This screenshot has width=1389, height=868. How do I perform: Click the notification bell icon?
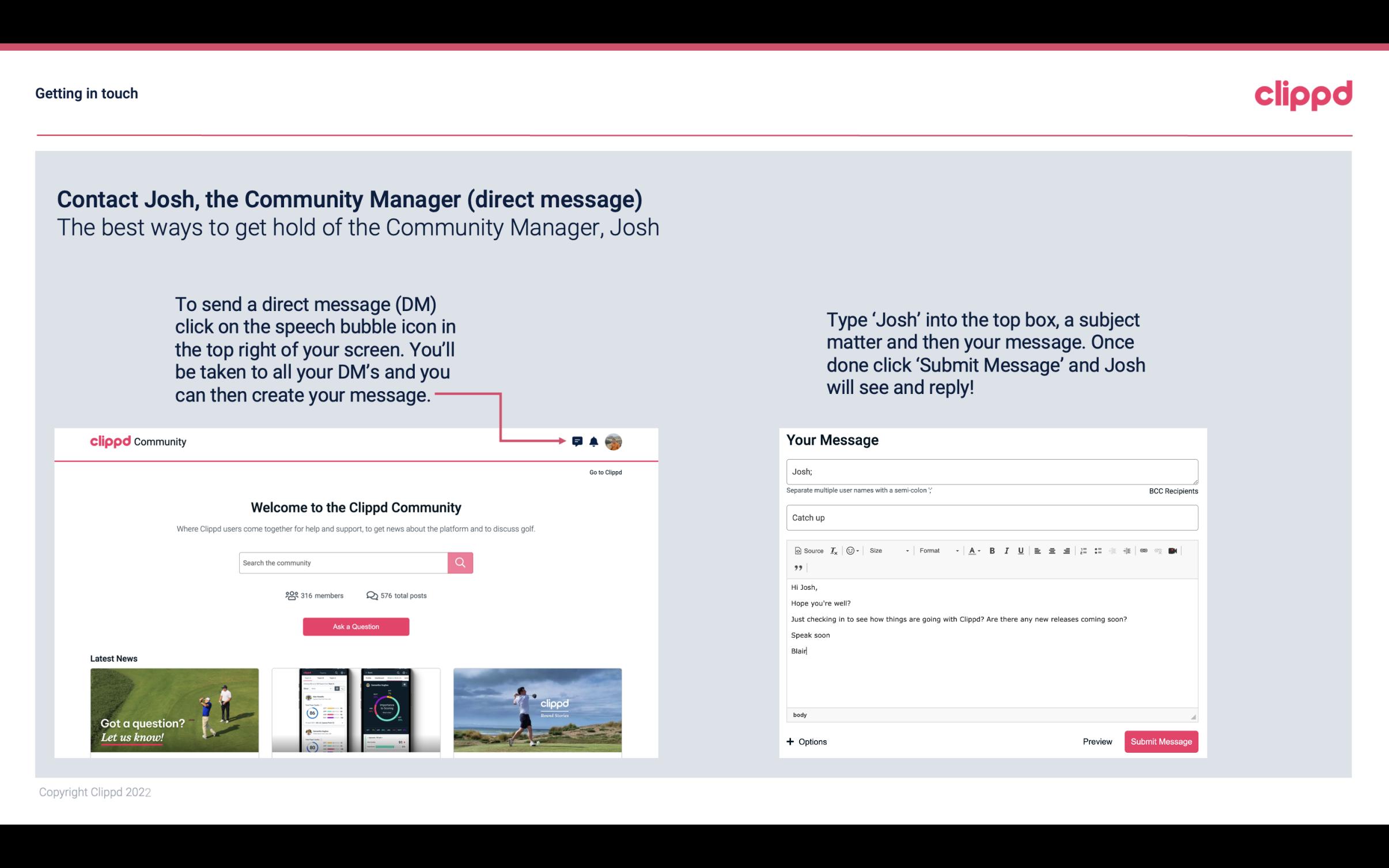coord(594,441)
